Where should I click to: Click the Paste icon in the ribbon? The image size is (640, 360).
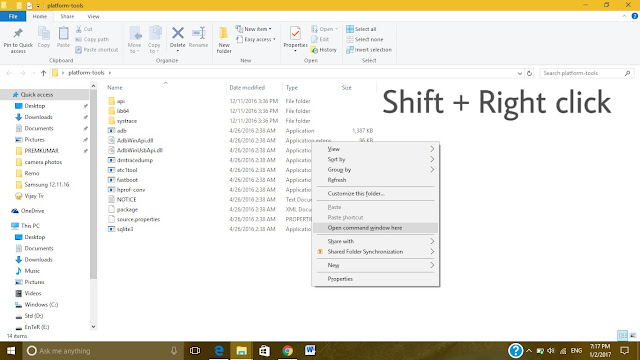[x=63, y=33]
